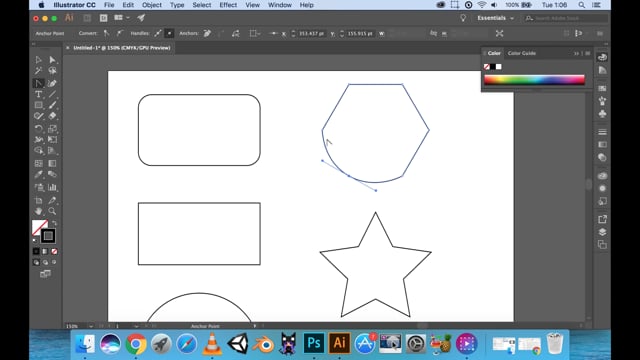Viewport: 640px width, 360px height.
Task: Switch to the Color panel tab
Action: [494, 53]
